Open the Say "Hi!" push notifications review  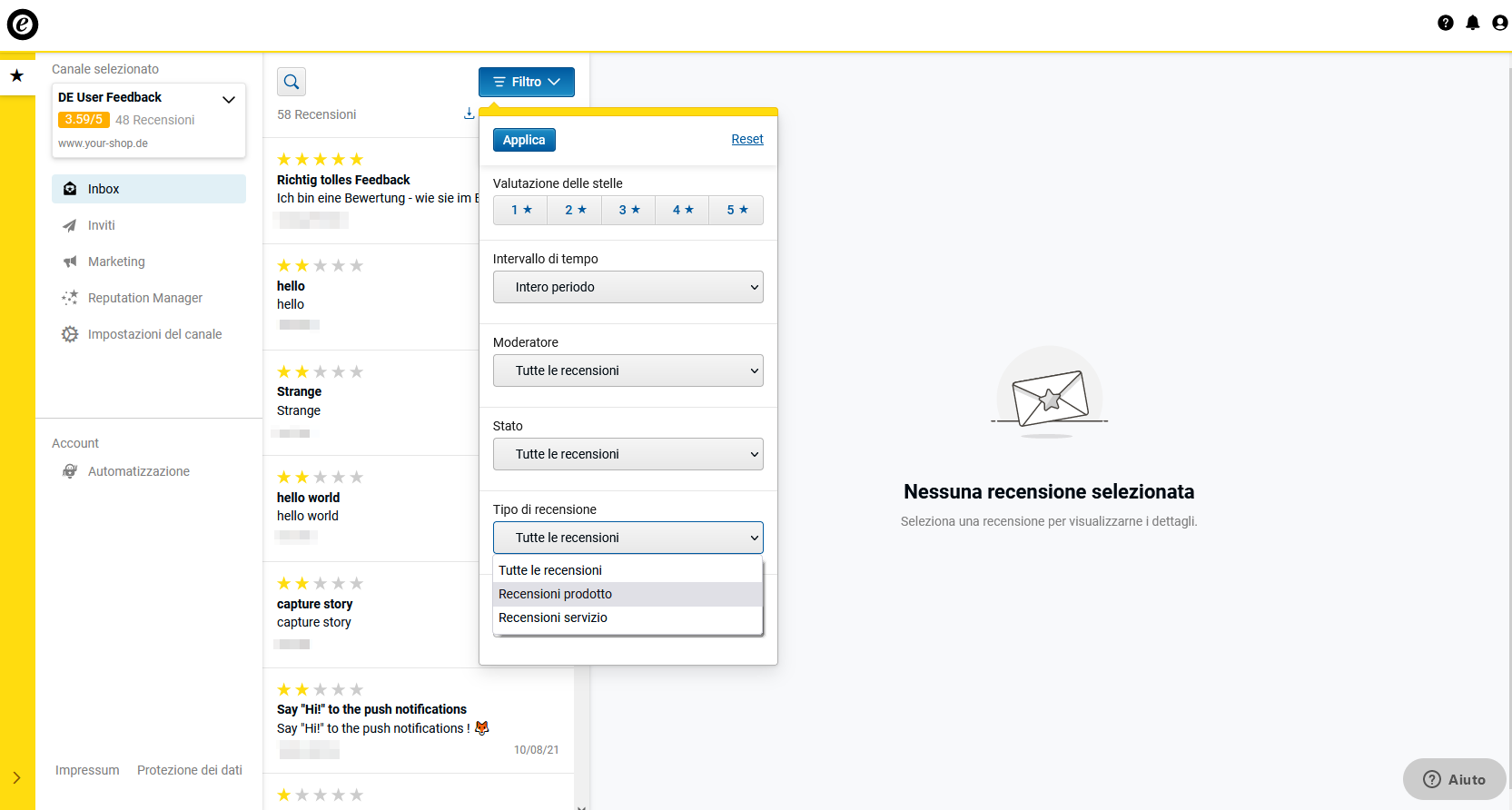tap(419, 721)
